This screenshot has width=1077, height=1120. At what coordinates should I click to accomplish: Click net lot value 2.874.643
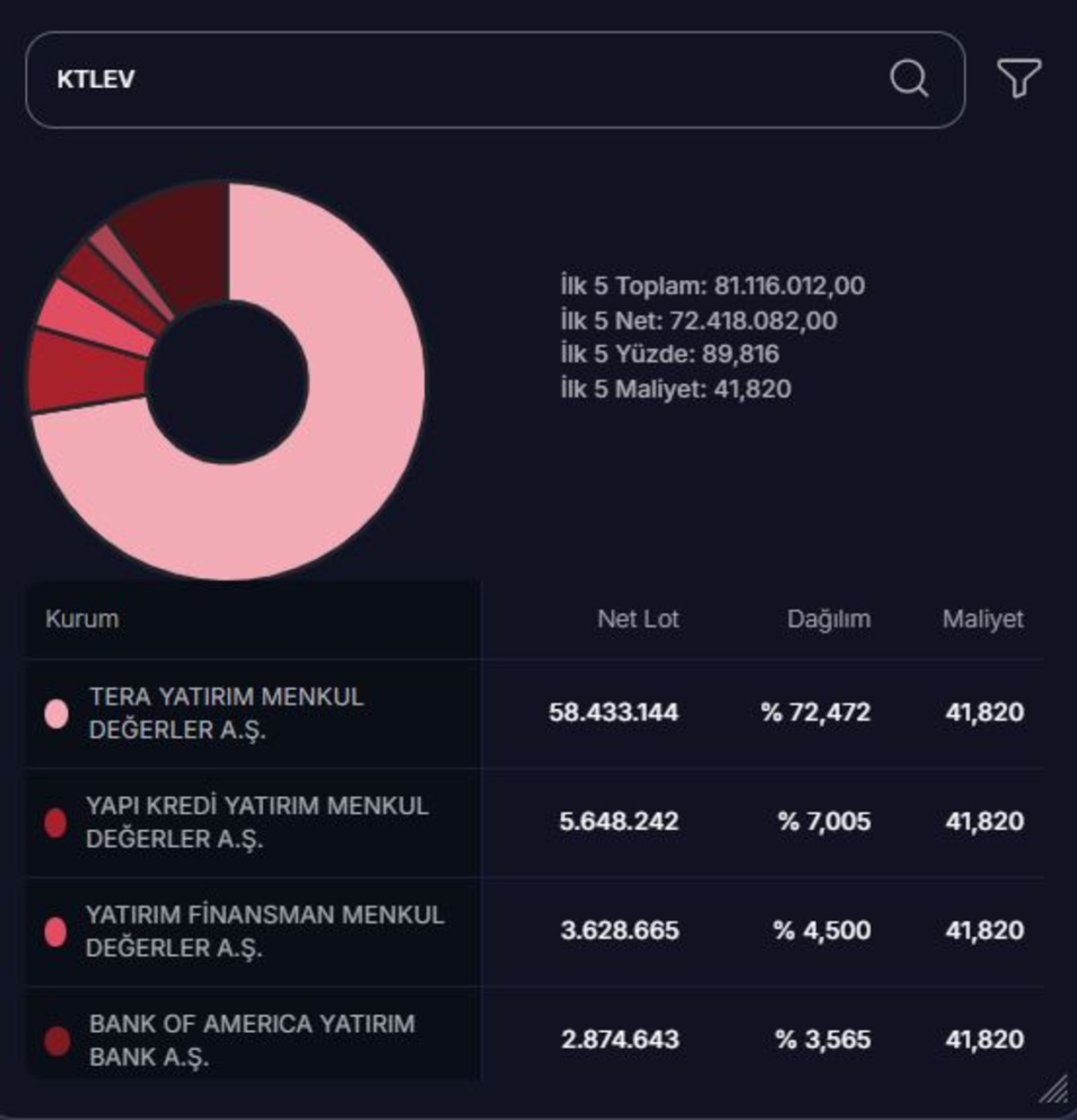pyautogui.click(x=620, y=1040)
